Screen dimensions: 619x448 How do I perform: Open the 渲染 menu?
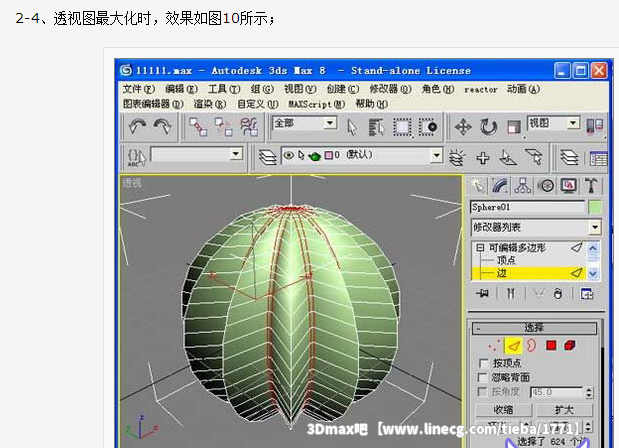point(210,104)
